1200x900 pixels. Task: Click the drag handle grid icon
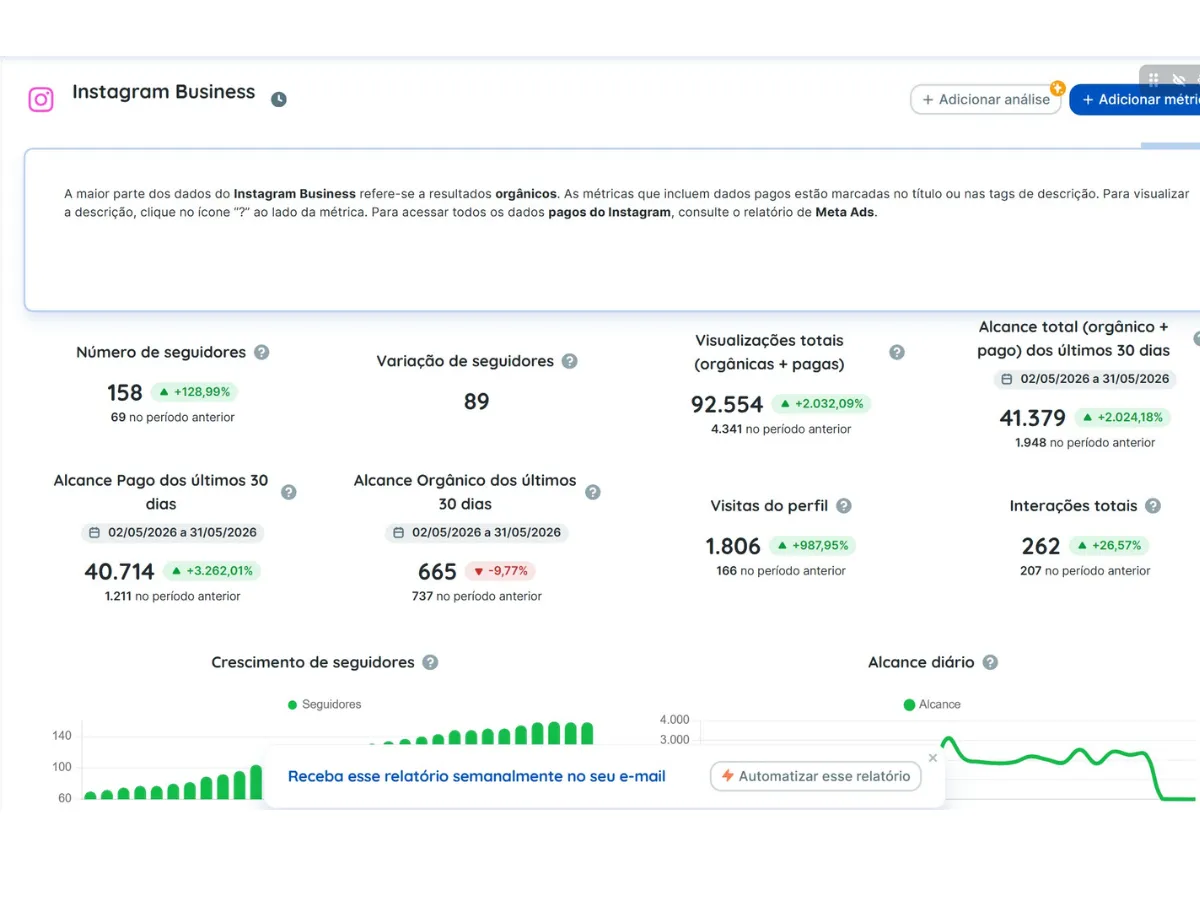pos(1153,79)
